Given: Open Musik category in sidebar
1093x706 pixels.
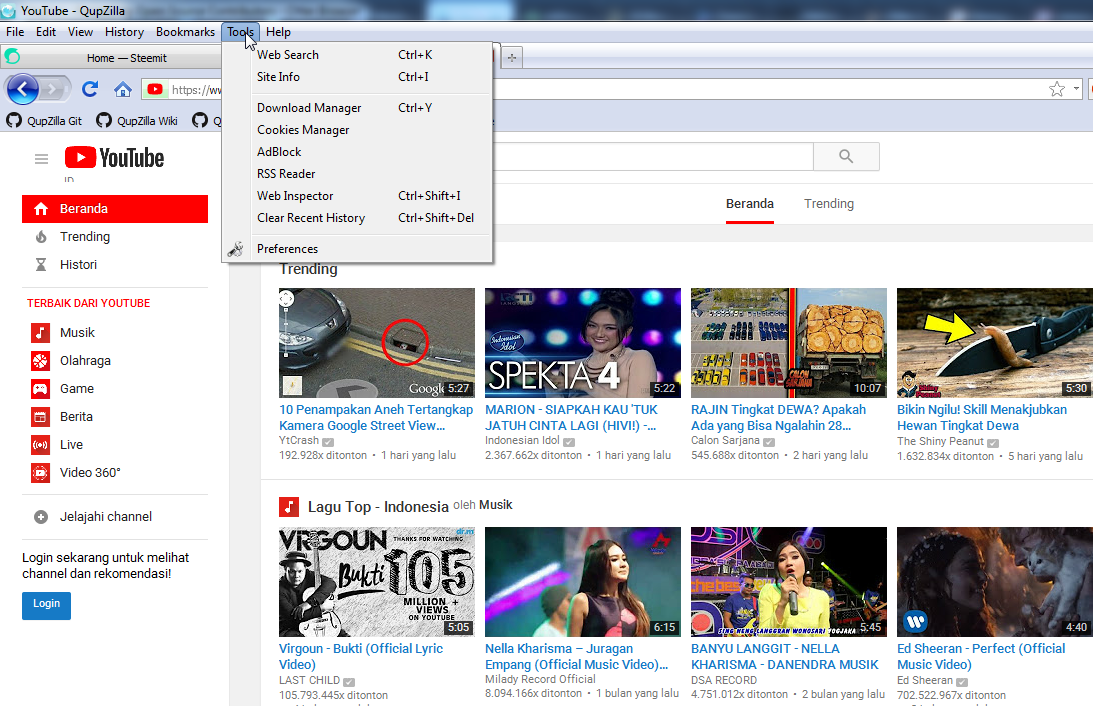Looking at the screenshot, I should 77,333.
